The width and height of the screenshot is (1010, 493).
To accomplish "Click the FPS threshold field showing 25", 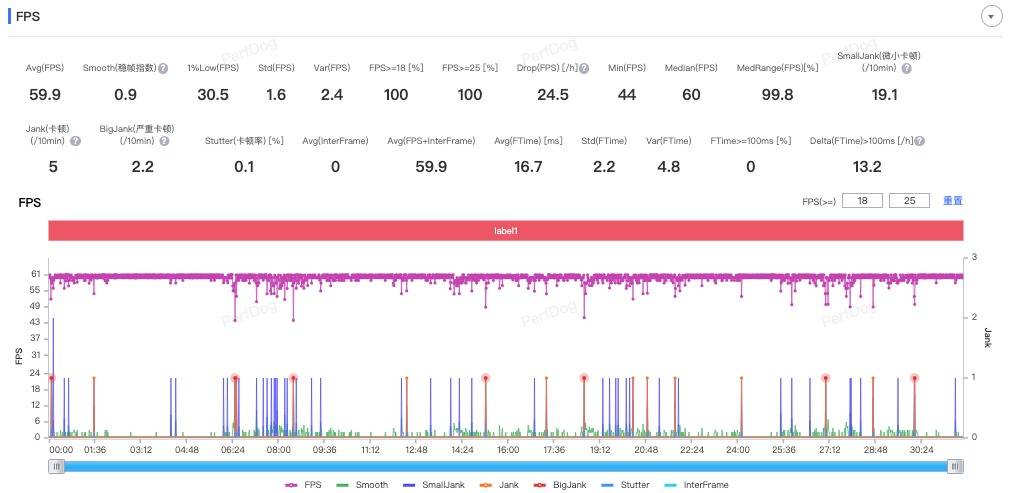I will (909, 201).
